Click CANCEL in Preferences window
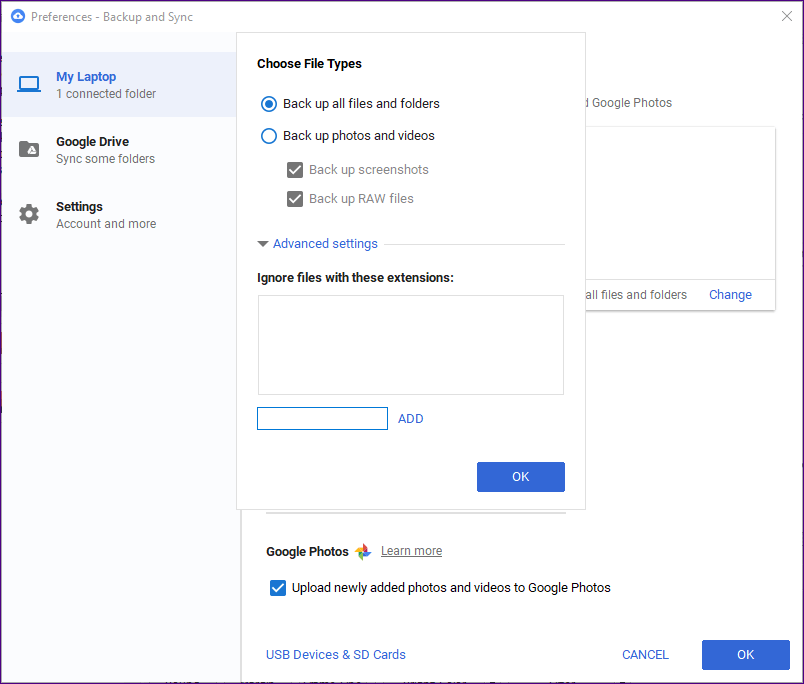 (x=645, y=655)
